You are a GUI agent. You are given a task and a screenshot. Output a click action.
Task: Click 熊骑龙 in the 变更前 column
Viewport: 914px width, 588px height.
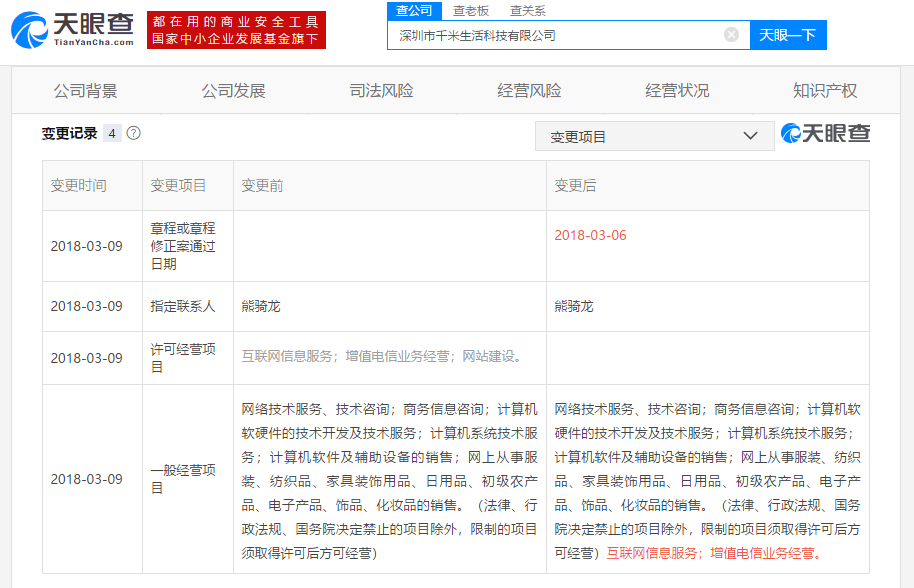pos(261,306)
